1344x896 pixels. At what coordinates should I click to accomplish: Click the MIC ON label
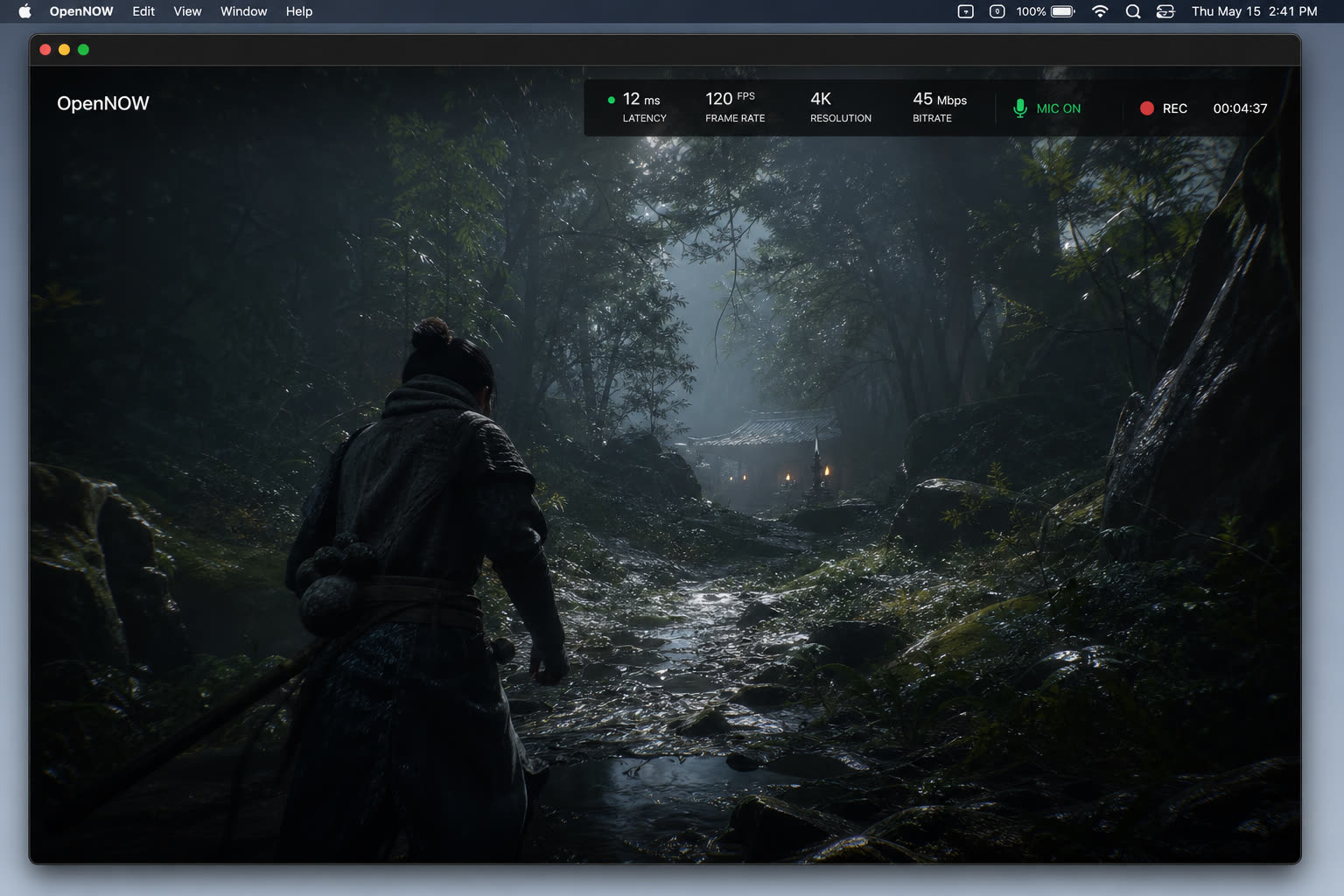pos(1059,108)
